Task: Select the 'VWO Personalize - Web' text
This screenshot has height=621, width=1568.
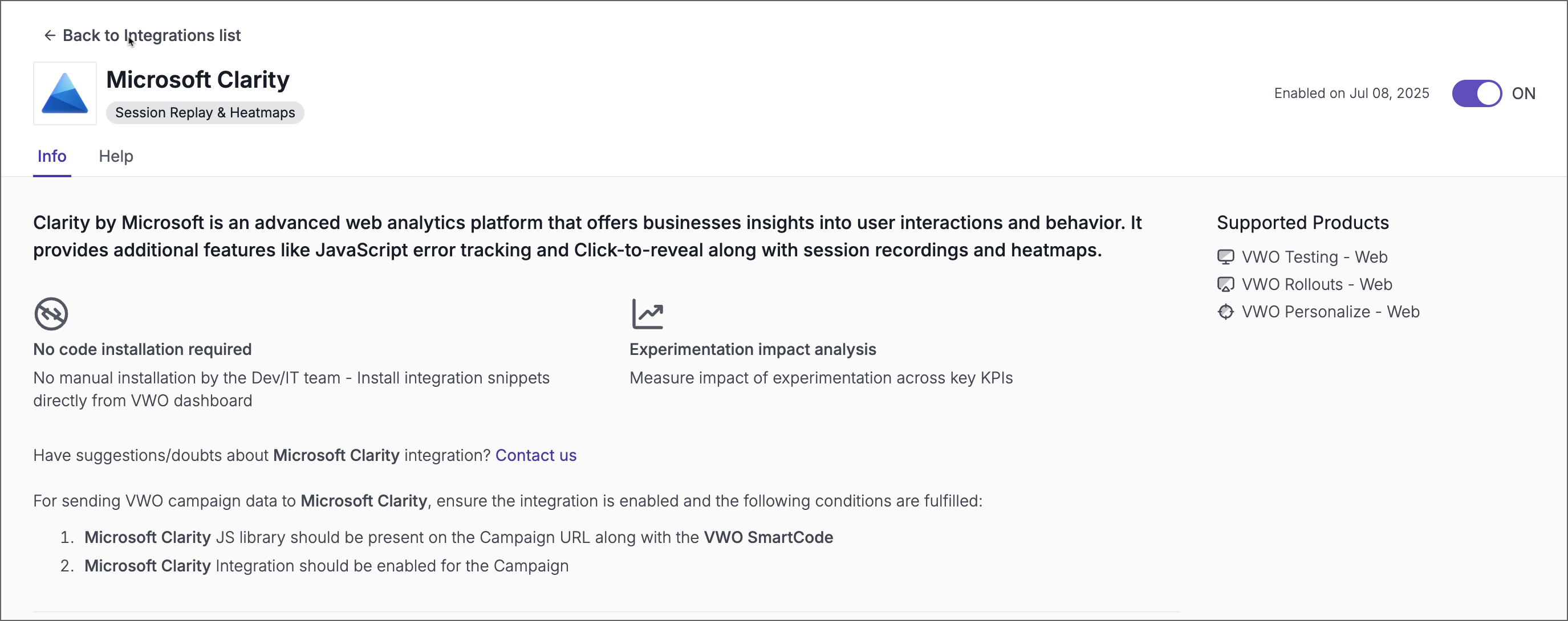Action: (x=1331, y=312)
